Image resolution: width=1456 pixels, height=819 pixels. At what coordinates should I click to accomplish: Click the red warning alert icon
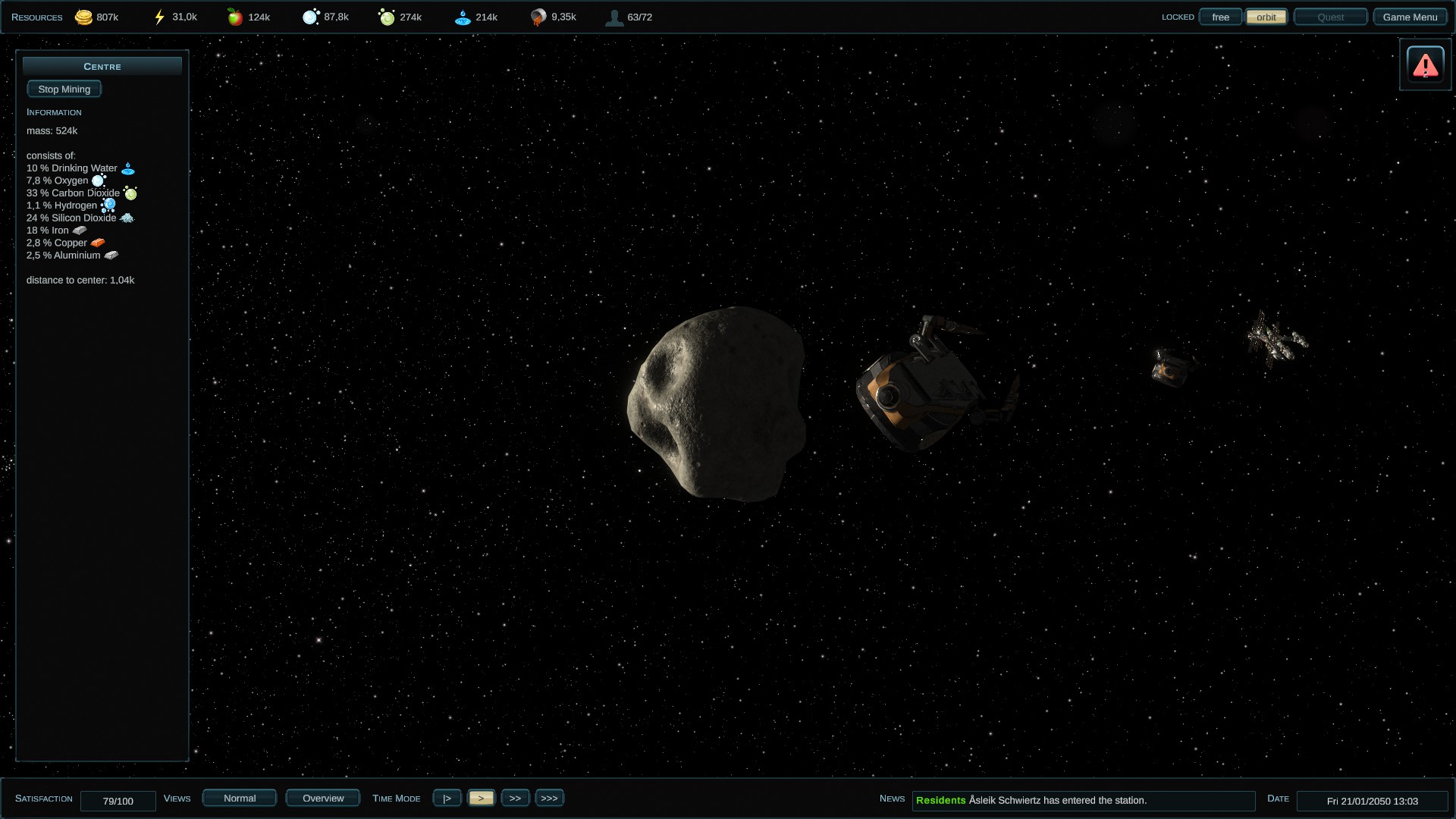(x=1425, y=65)
